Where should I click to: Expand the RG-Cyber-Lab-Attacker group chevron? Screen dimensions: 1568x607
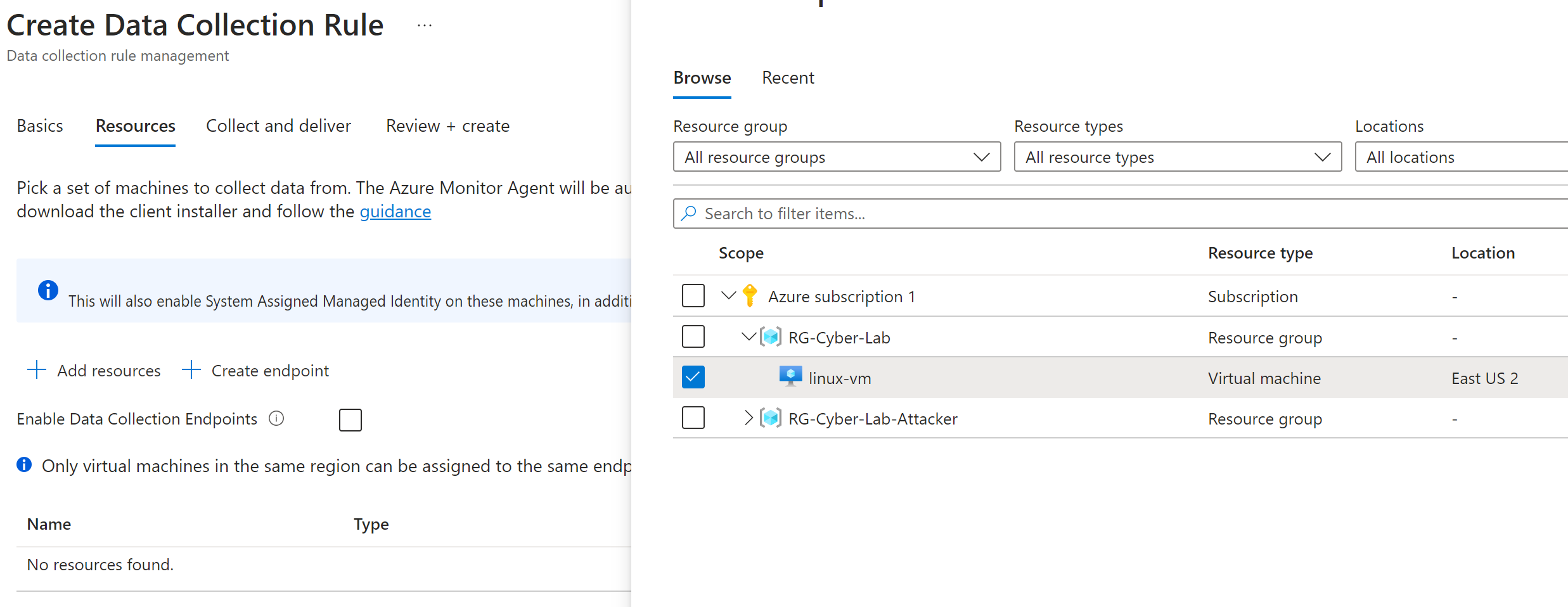(749, 418)
